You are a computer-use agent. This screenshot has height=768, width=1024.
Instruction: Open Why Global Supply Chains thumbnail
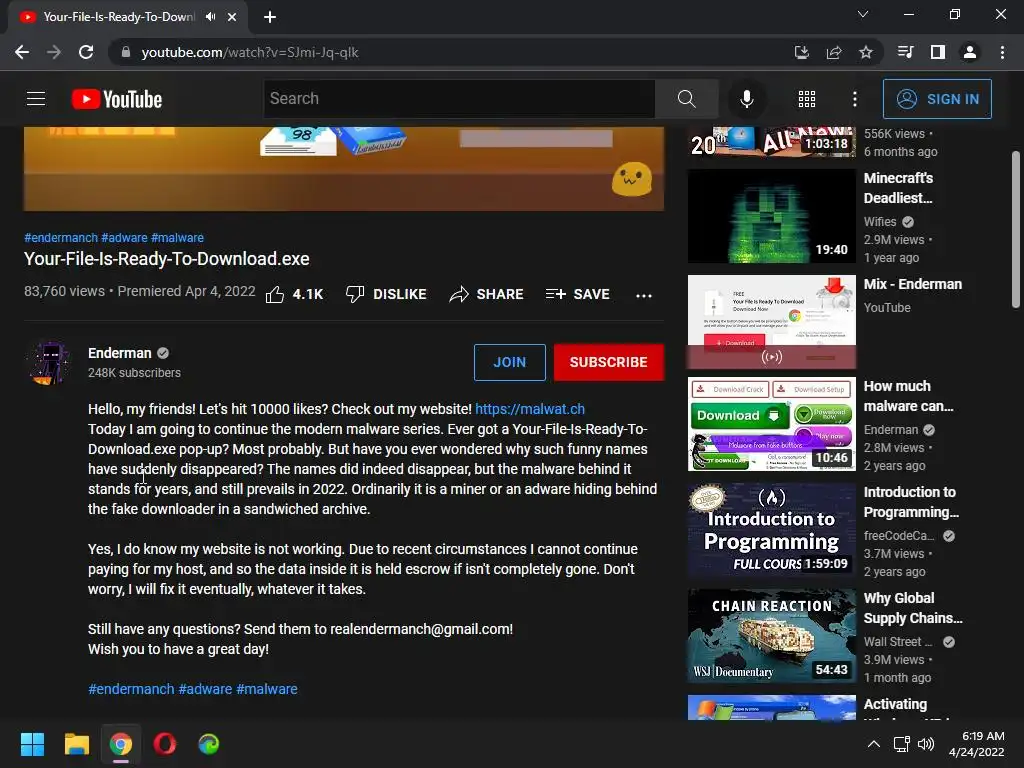tap(771, 635)
